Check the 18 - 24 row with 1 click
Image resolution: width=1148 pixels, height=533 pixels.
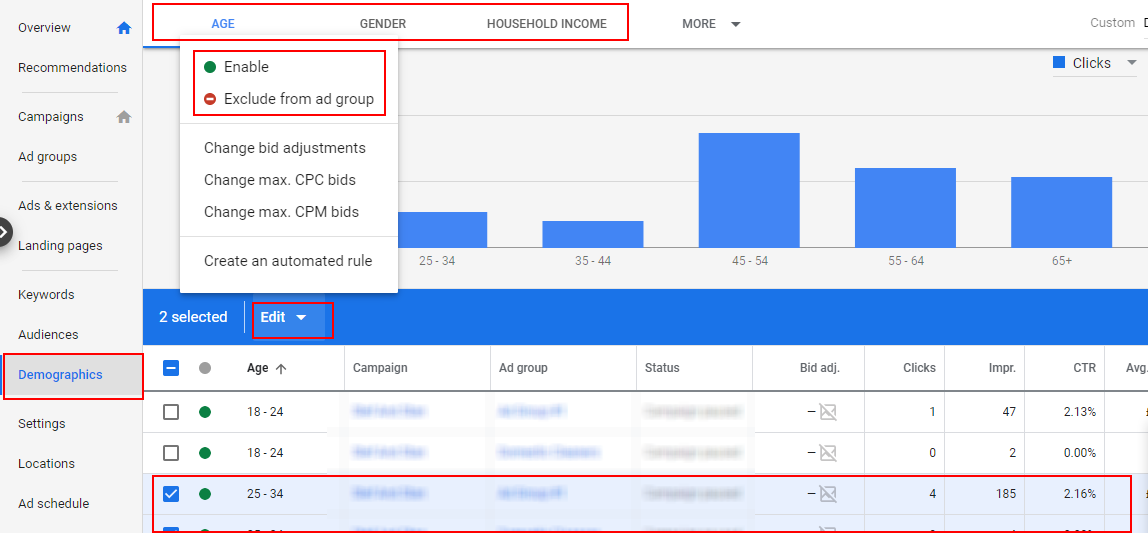171,412
